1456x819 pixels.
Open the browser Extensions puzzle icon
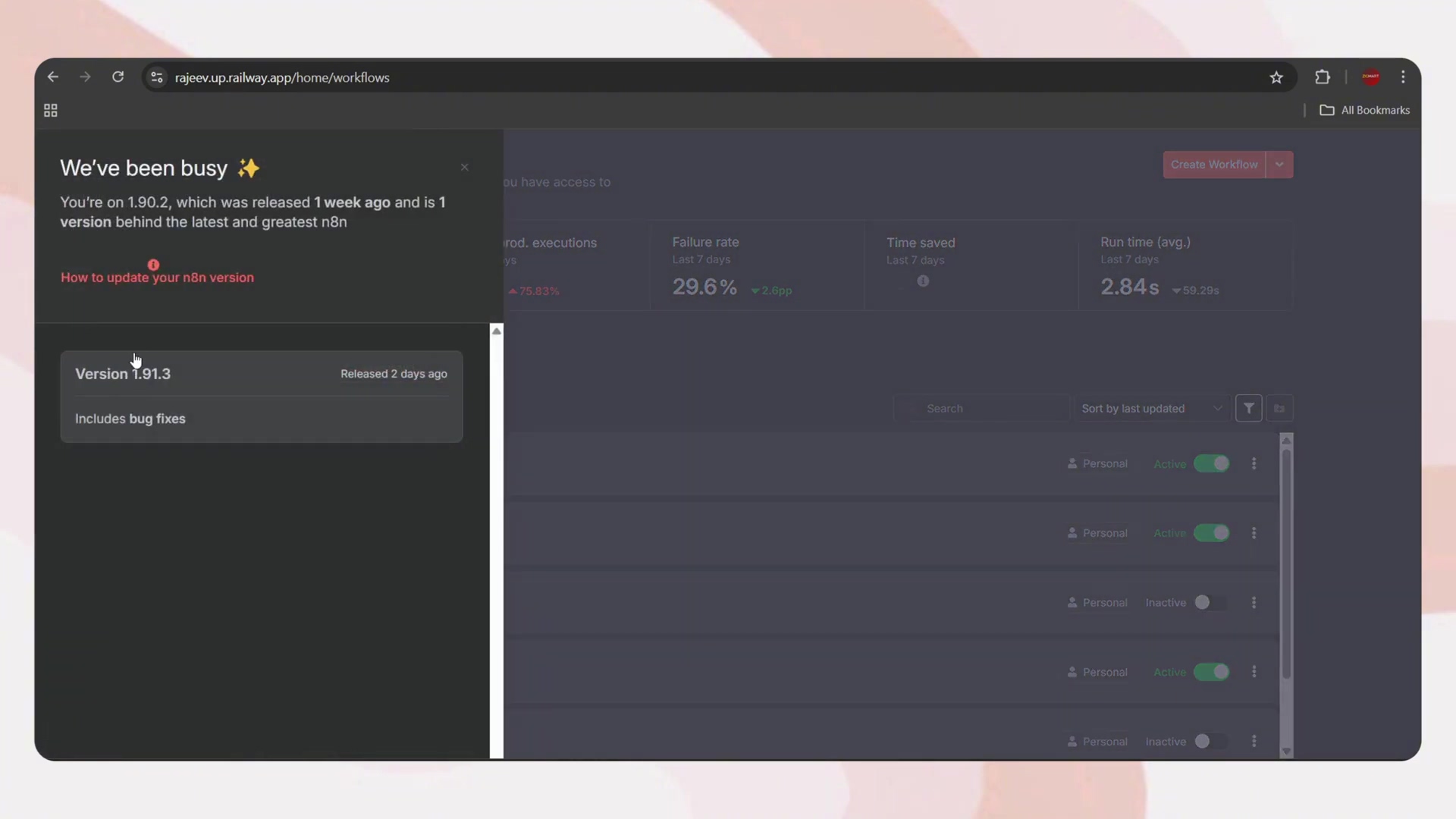pyautogui.click(x=1323, y=77)
